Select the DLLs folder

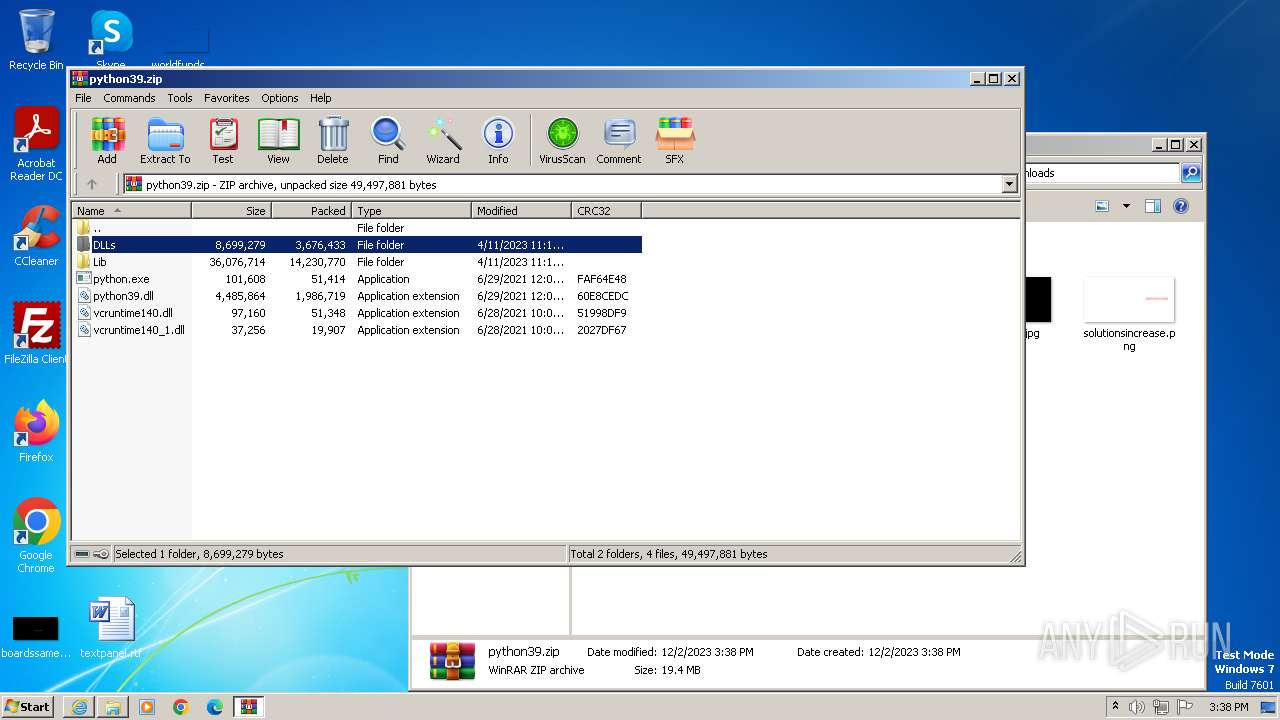click(357, 245)
